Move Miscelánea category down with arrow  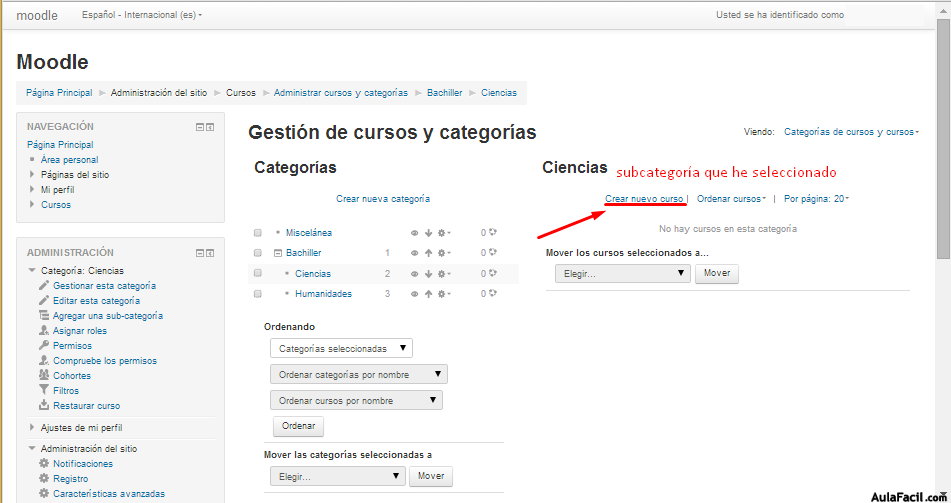point(428,233)
